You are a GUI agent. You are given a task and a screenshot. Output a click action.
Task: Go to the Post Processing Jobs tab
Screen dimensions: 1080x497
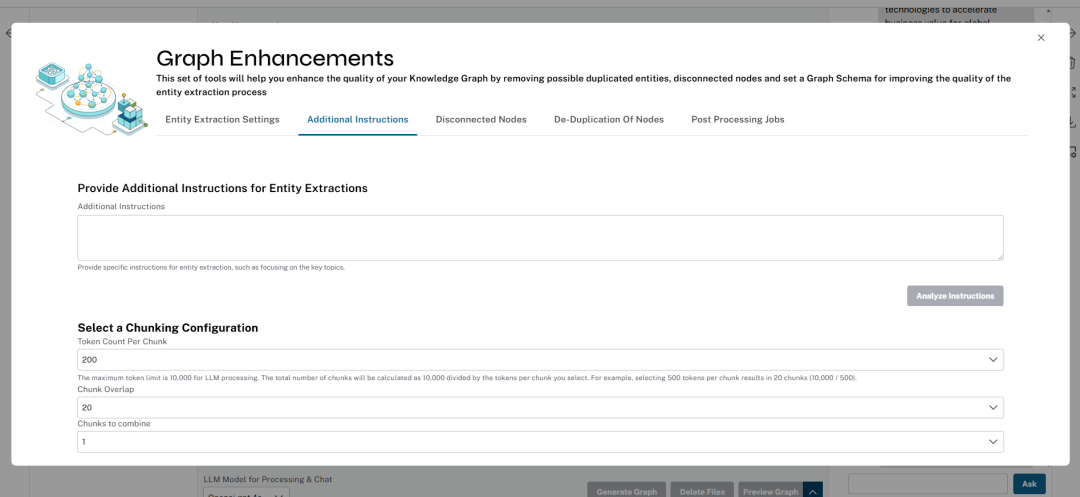(738, 119)
